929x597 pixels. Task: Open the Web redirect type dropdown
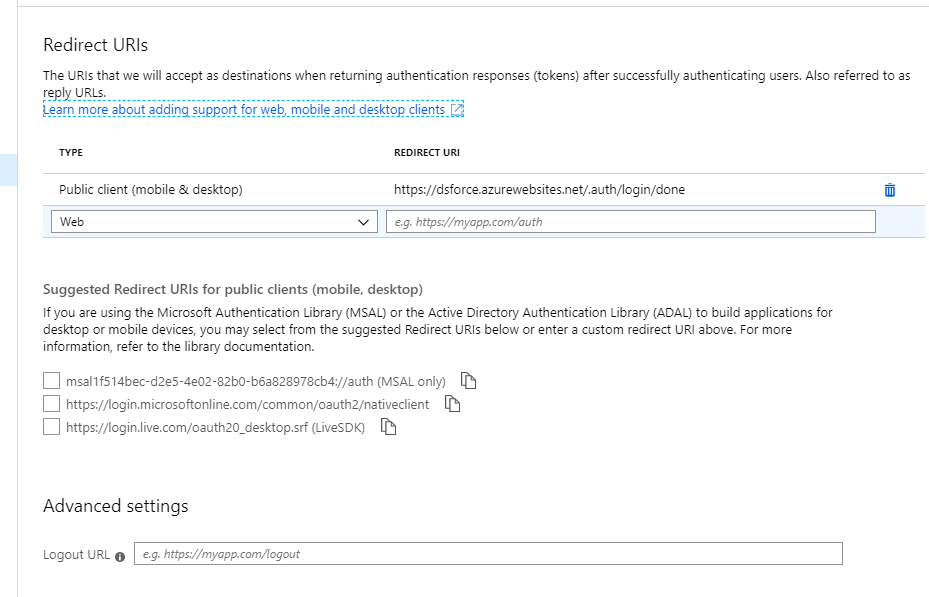click(x=213, y=221)
